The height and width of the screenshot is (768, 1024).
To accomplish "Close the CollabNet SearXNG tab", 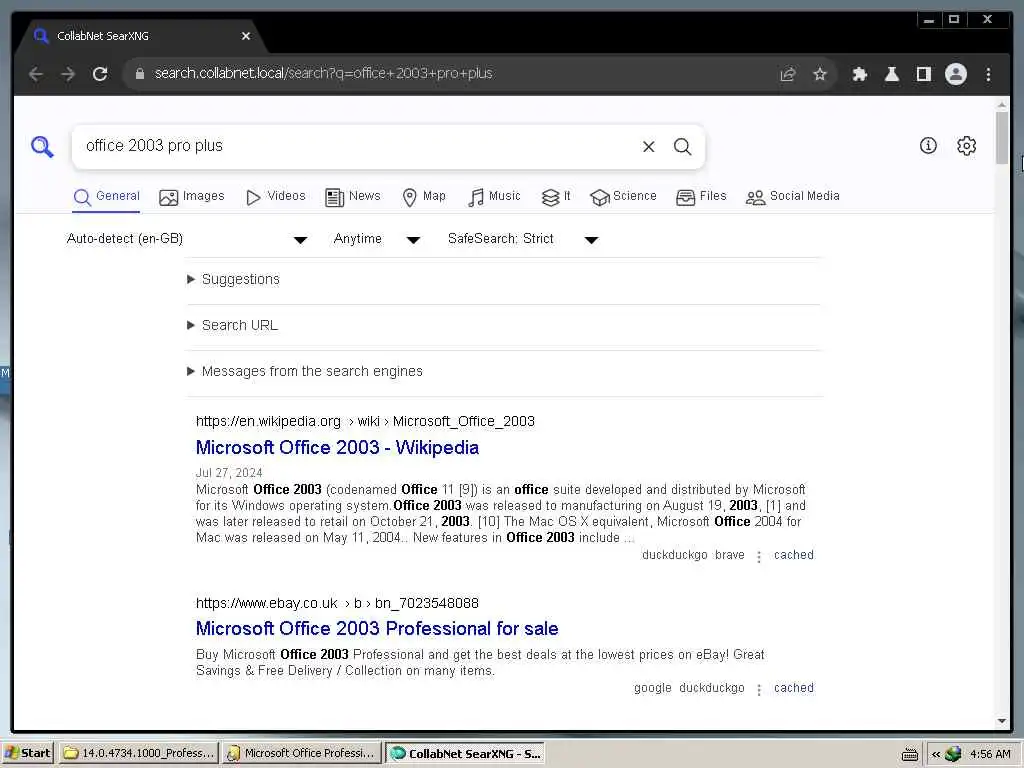I will [246, 36].
